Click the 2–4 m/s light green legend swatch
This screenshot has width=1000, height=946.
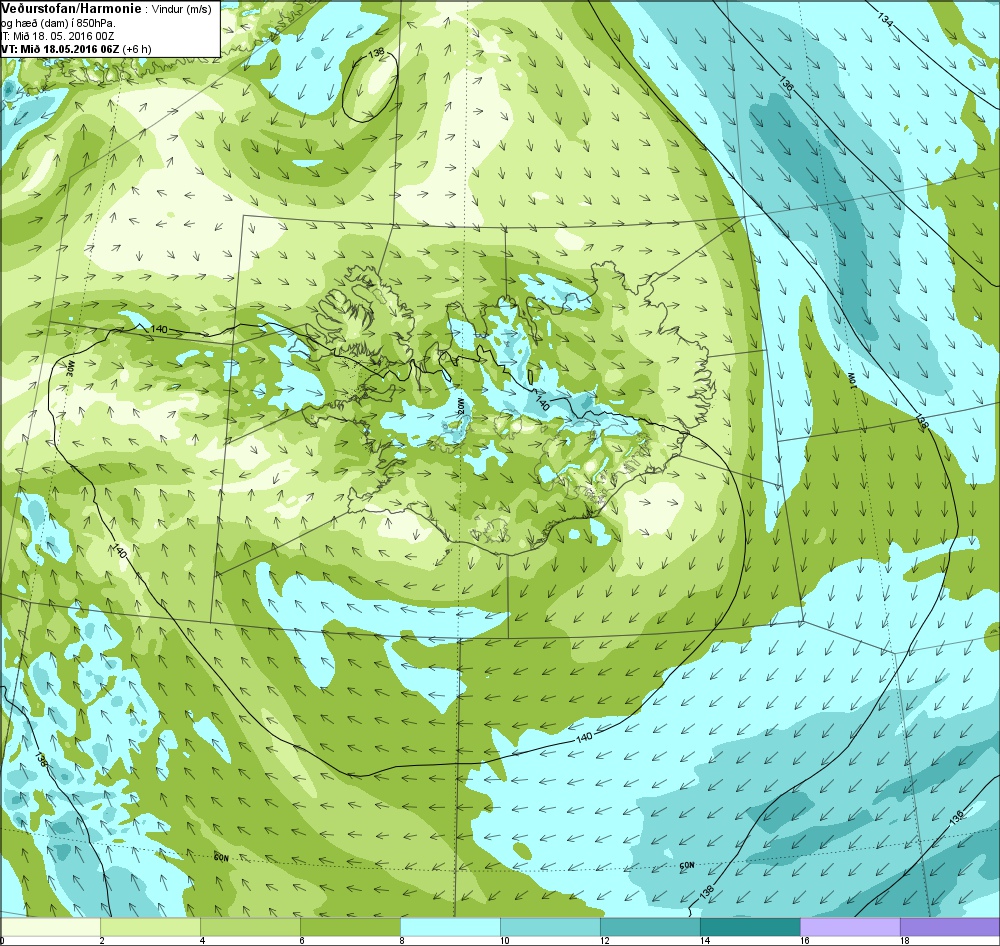coord(151,926)
